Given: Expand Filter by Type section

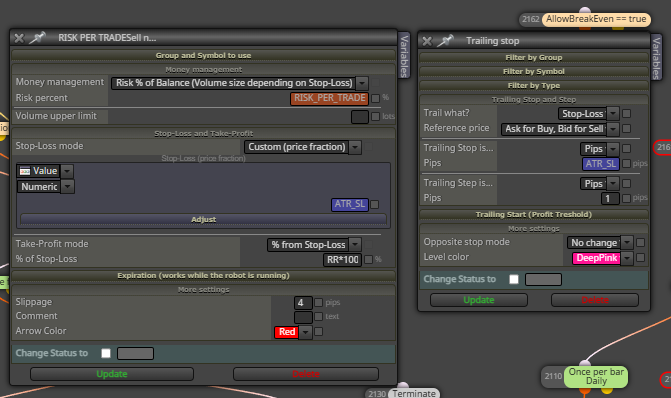Looking at the screenshot, I should [534, 86].
